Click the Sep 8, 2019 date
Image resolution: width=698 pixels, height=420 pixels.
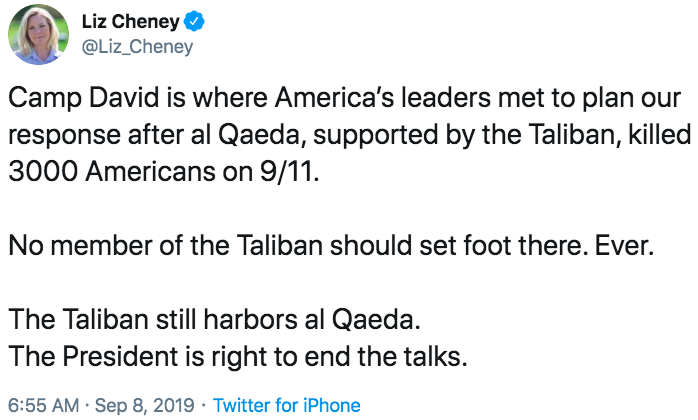click(145, 405)
